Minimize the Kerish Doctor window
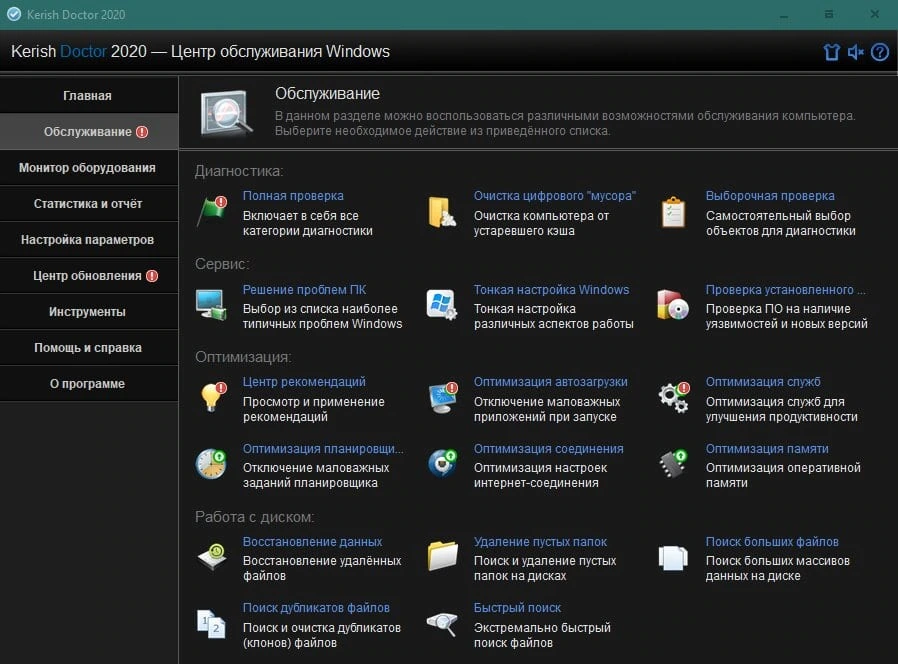The width and height of the screenshot is (898, 664). tap(783, 15)
